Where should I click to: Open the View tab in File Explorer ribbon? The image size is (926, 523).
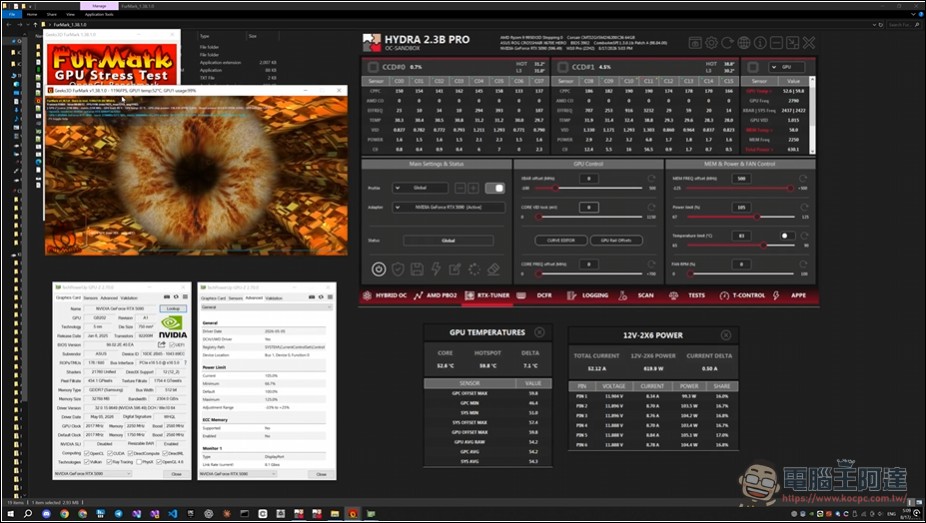pos(70,14)
